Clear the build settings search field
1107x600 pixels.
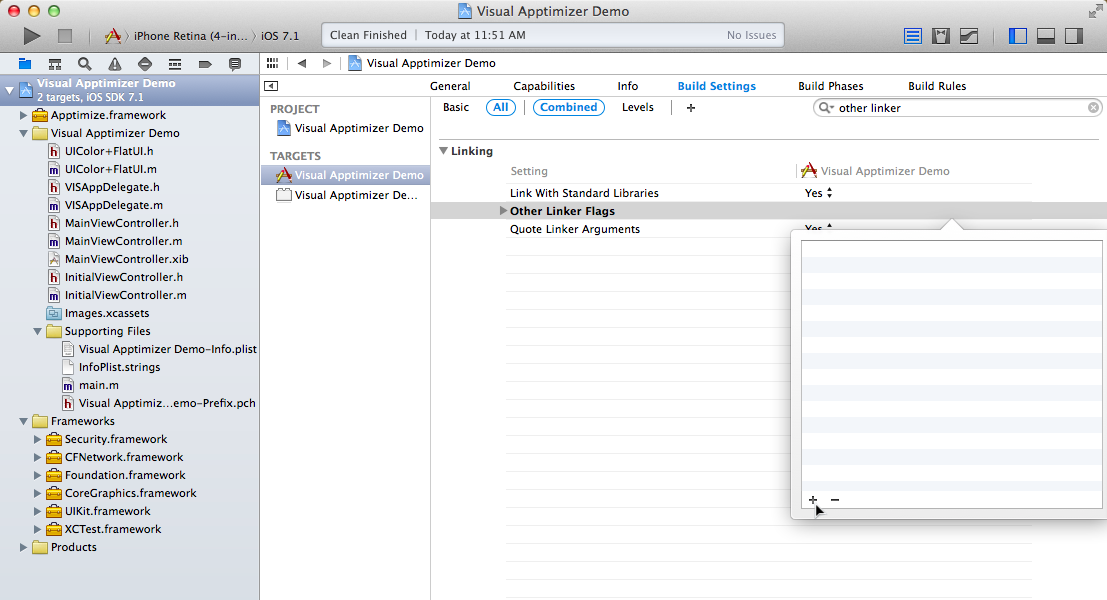[x=1093, y=107]
